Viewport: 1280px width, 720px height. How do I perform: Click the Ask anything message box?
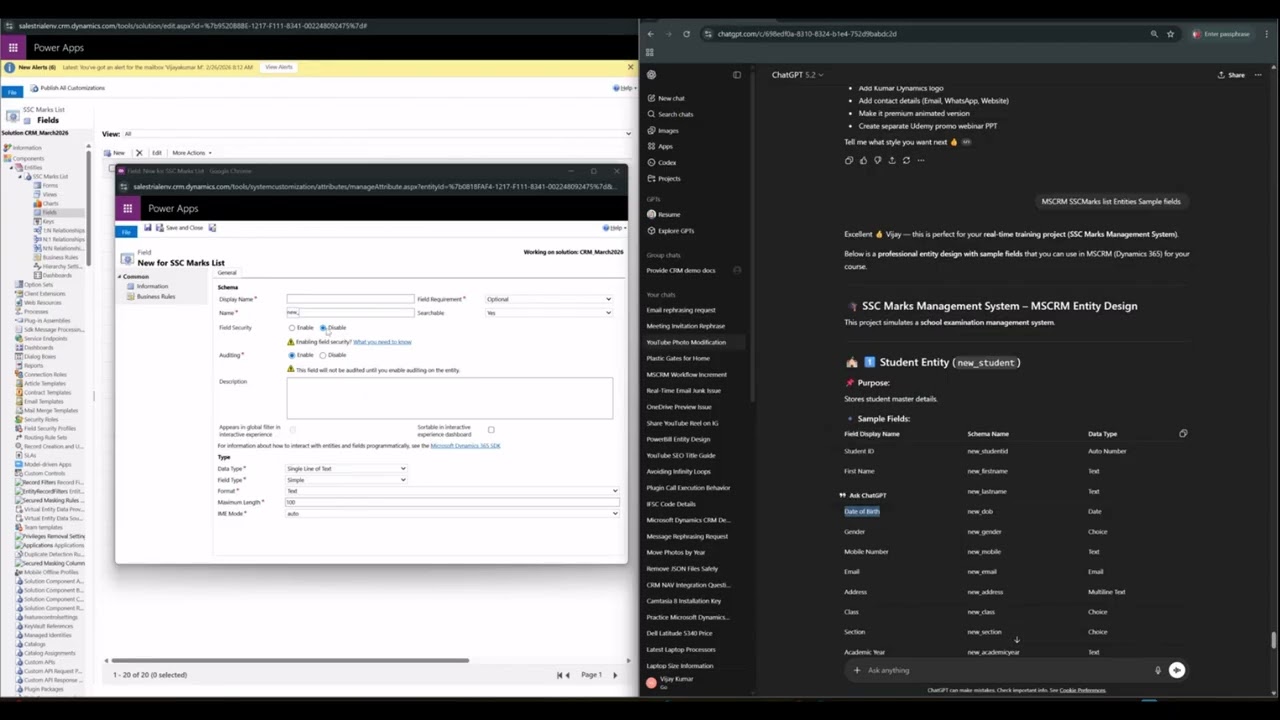pos(1005,670)
